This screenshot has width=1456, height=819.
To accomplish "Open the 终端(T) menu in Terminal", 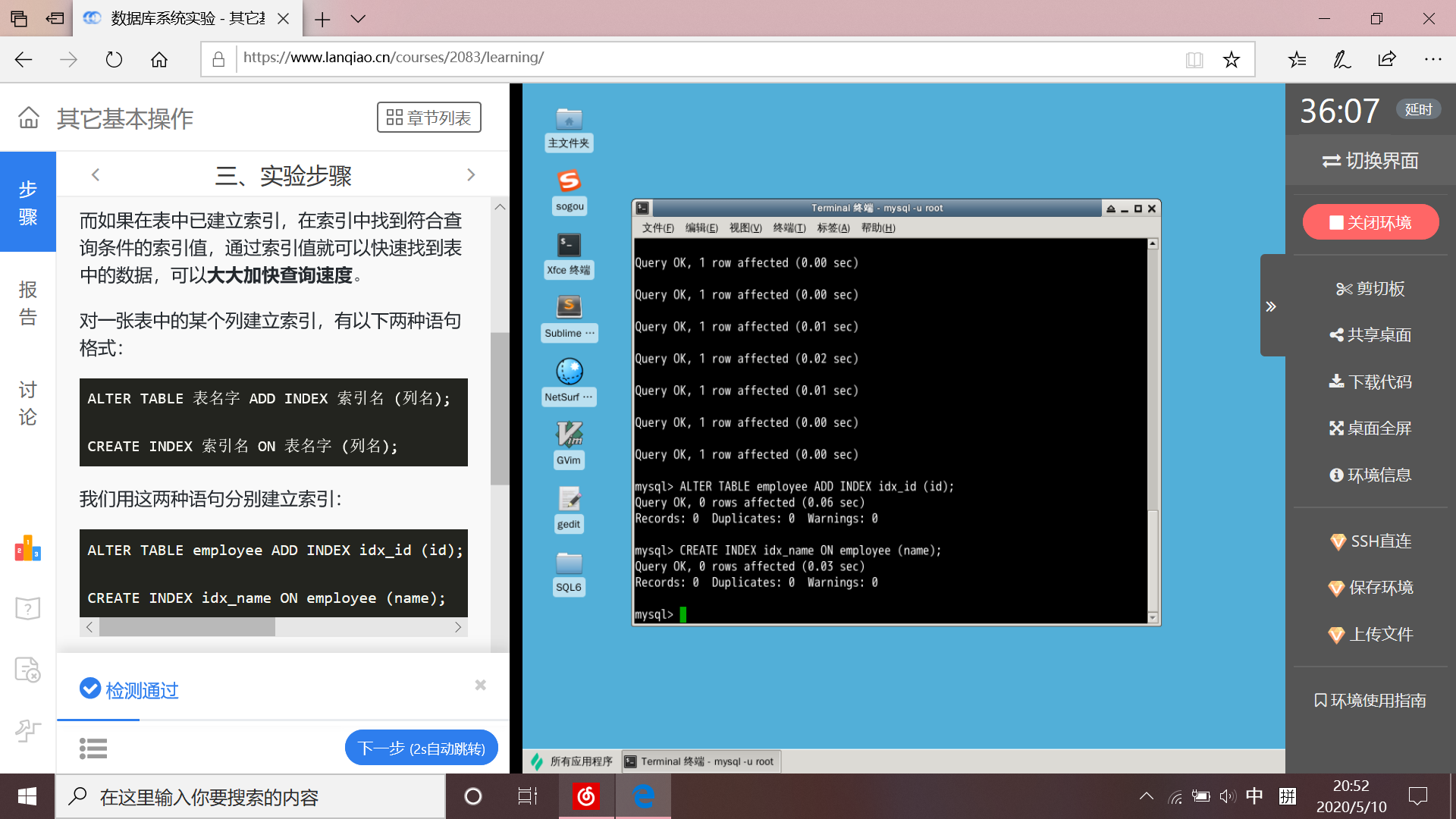I will click(x=789, y=227).
